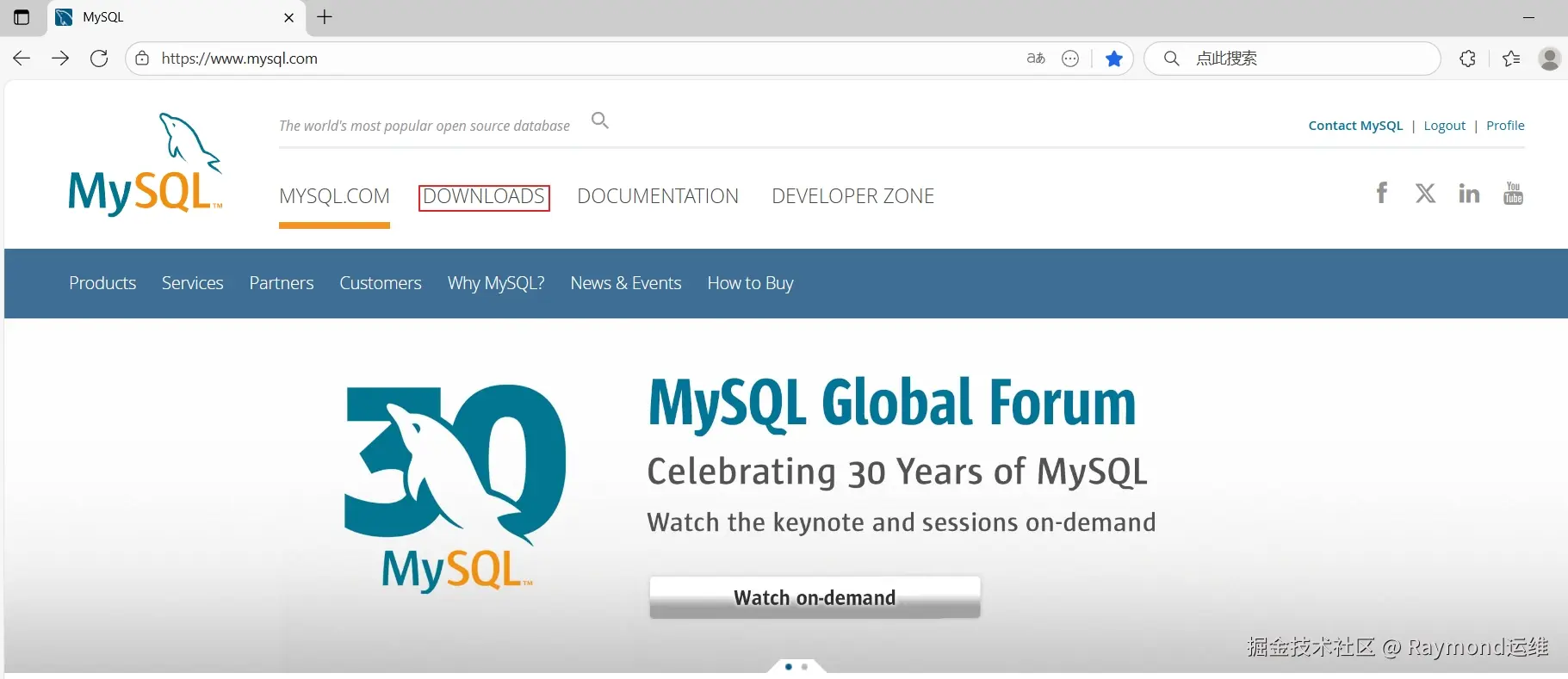Image resolution: width=1568 pixels, height=679 pixels.
Task: Click the browser address bar URL
Action: tap(239, 59)
